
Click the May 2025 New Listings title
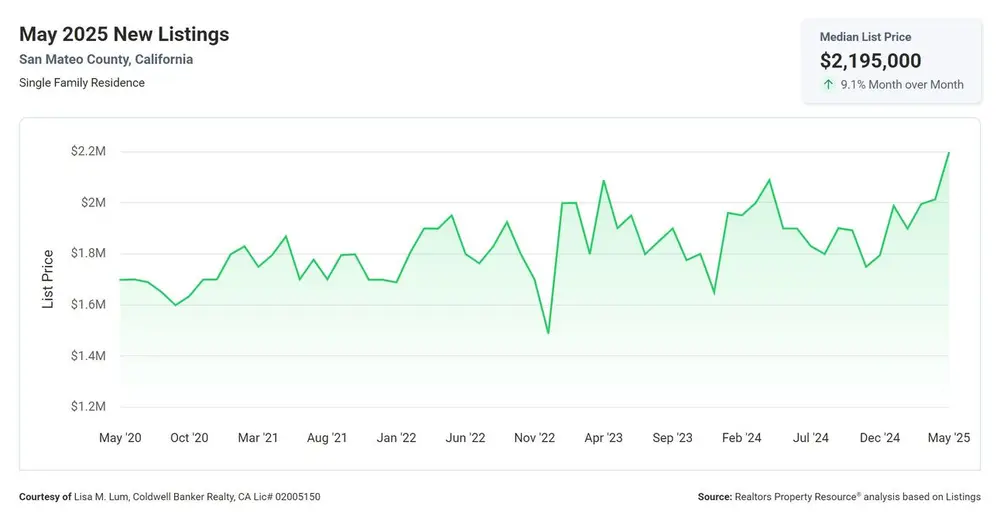124,34
